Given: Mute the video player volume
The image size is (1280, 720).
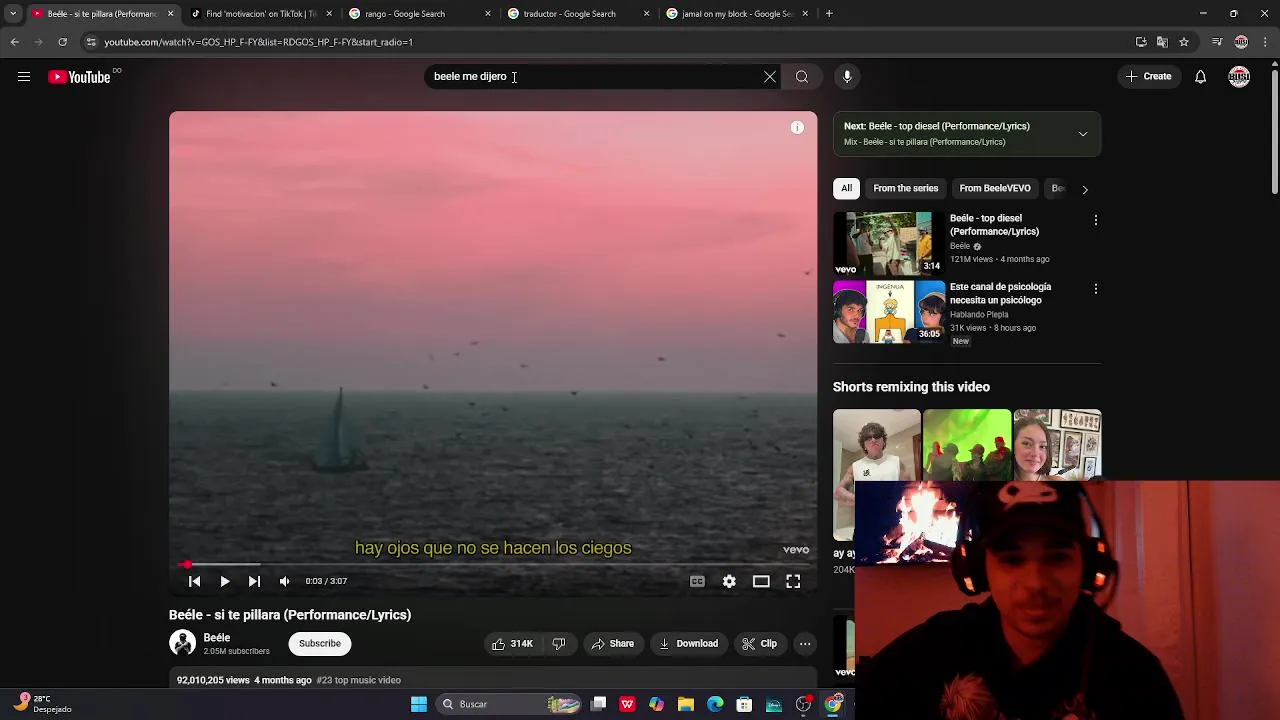Looking at the screenshot, I should 285,581.
